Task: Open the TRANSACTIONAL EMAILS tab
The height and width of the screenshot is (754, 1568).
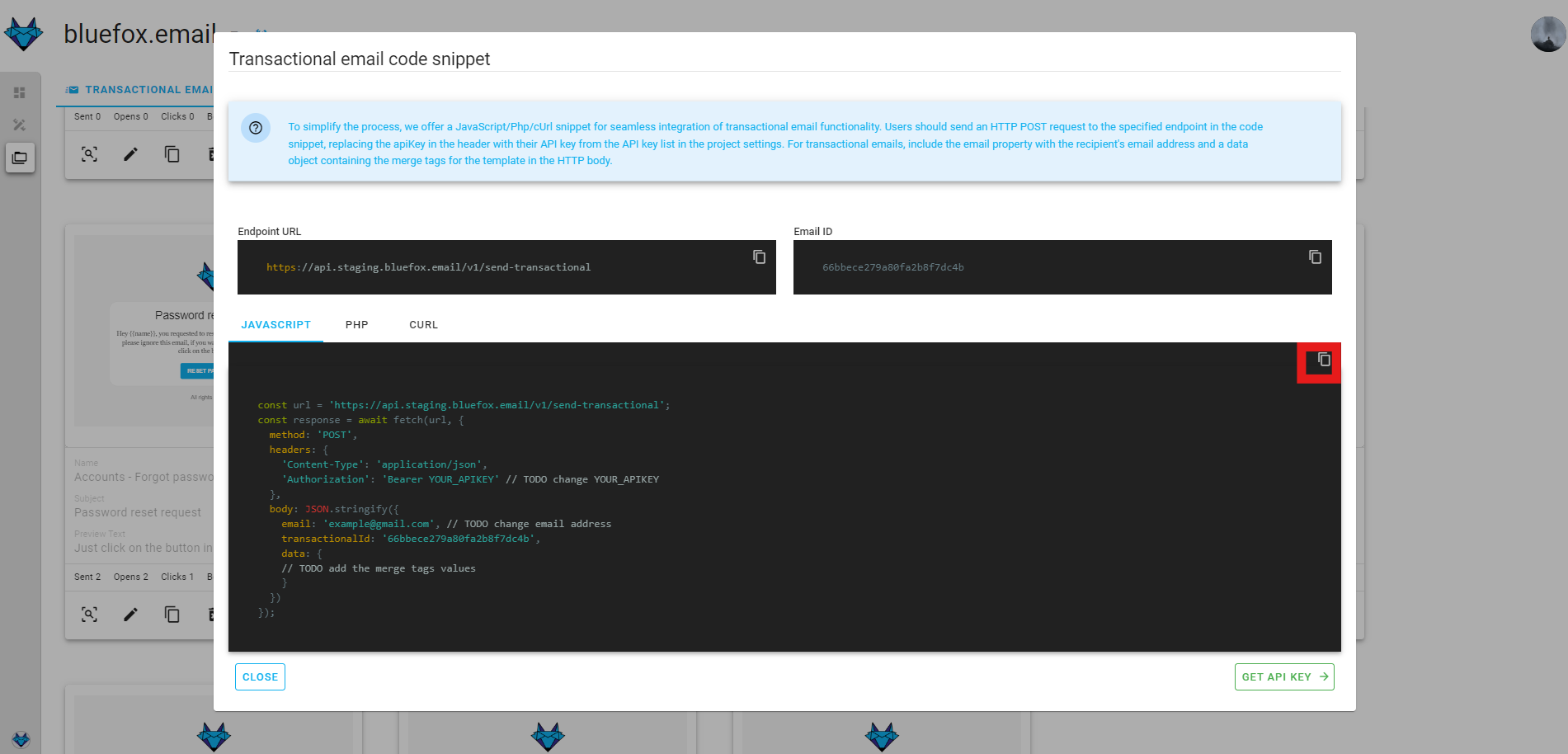Action: pos(140,90)
